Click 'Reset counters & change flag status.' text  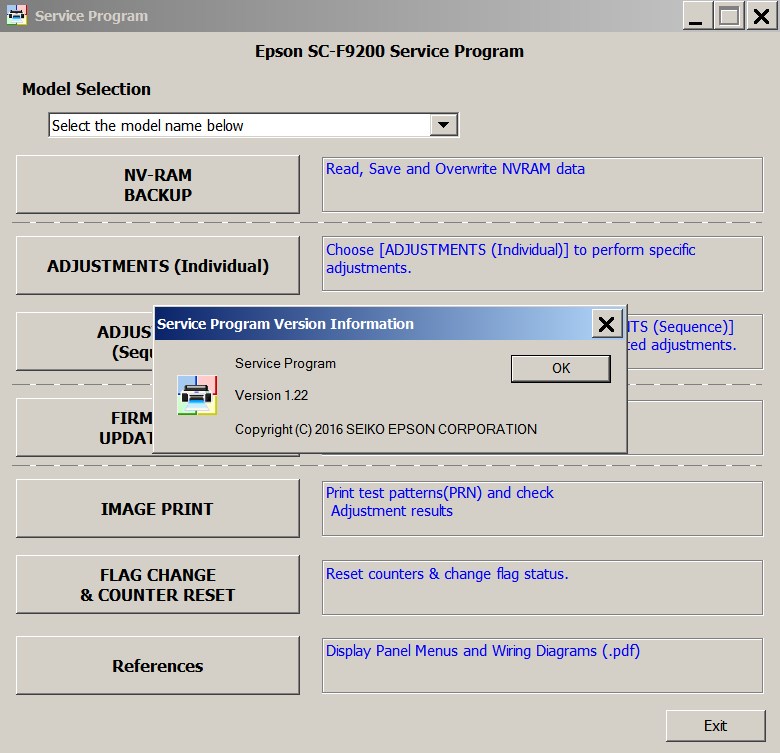click(447, 574)
